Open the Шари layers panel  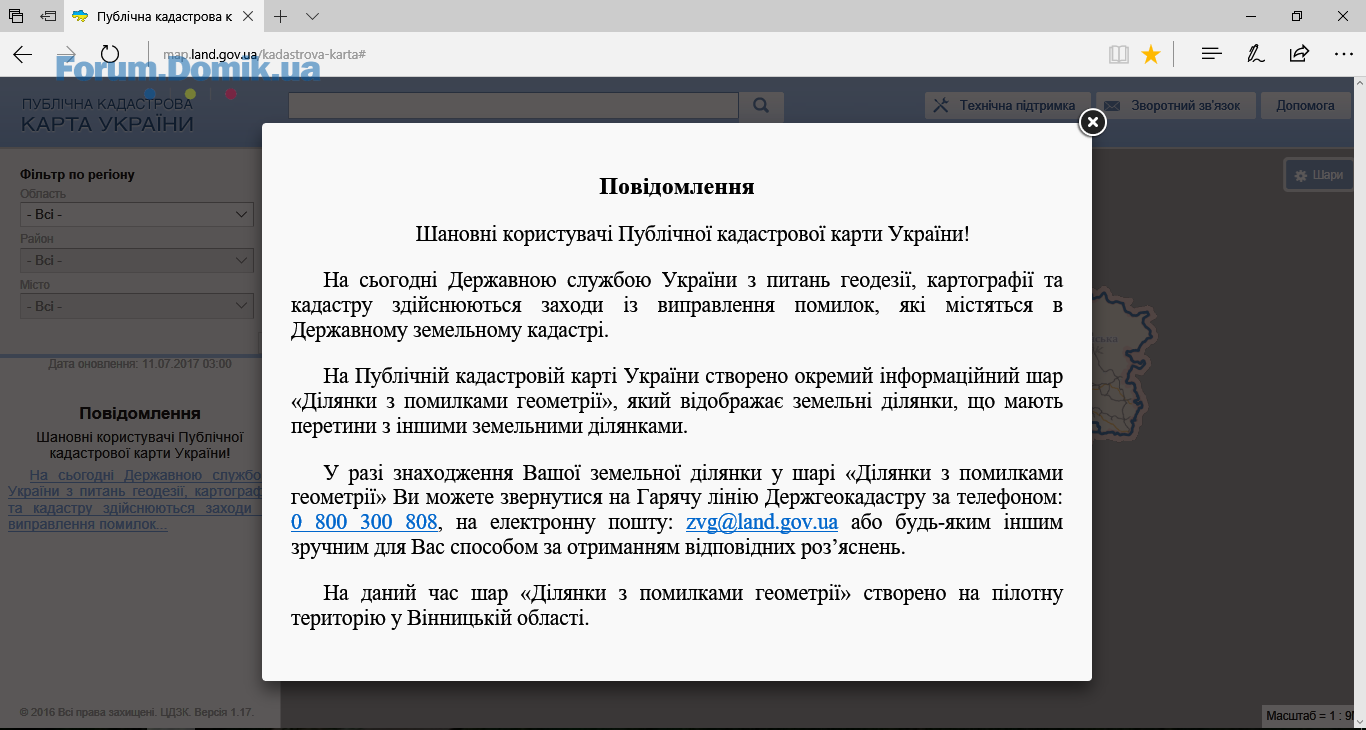pyautogui.click(x=1319, y=175)
